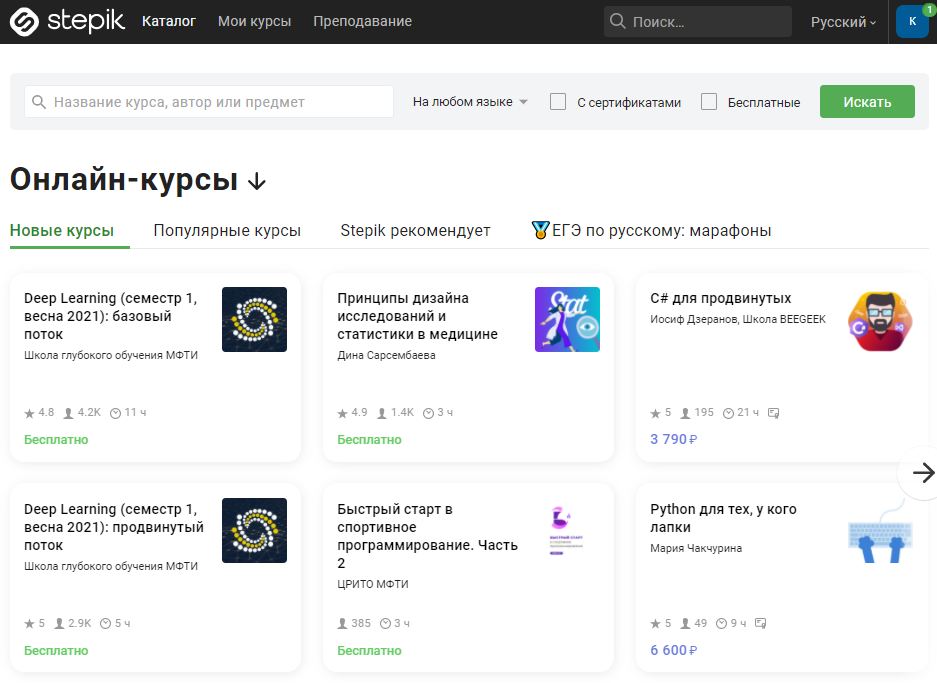Screen dimensions: 937x683
Task: Click author Мария Чакчурина
Action: pos(696,549)
